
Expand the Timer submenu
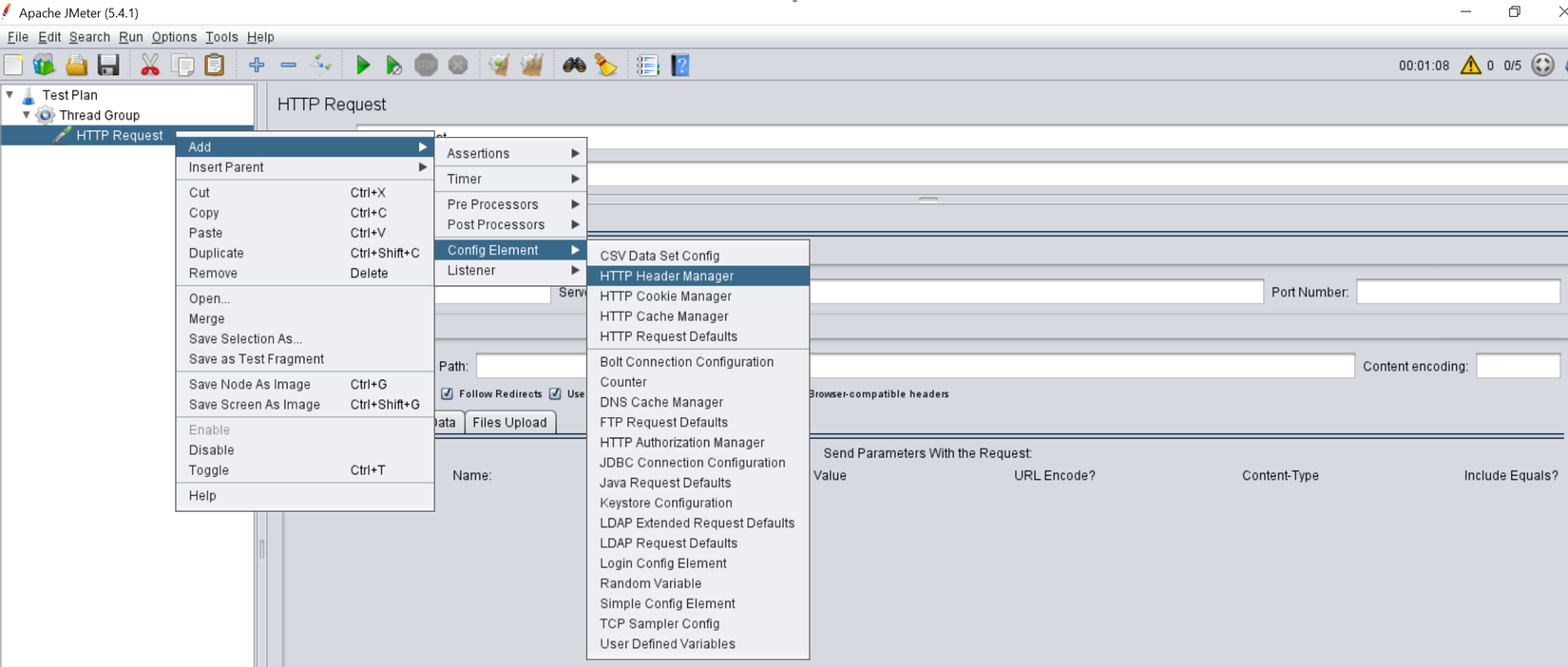(511, 179)
